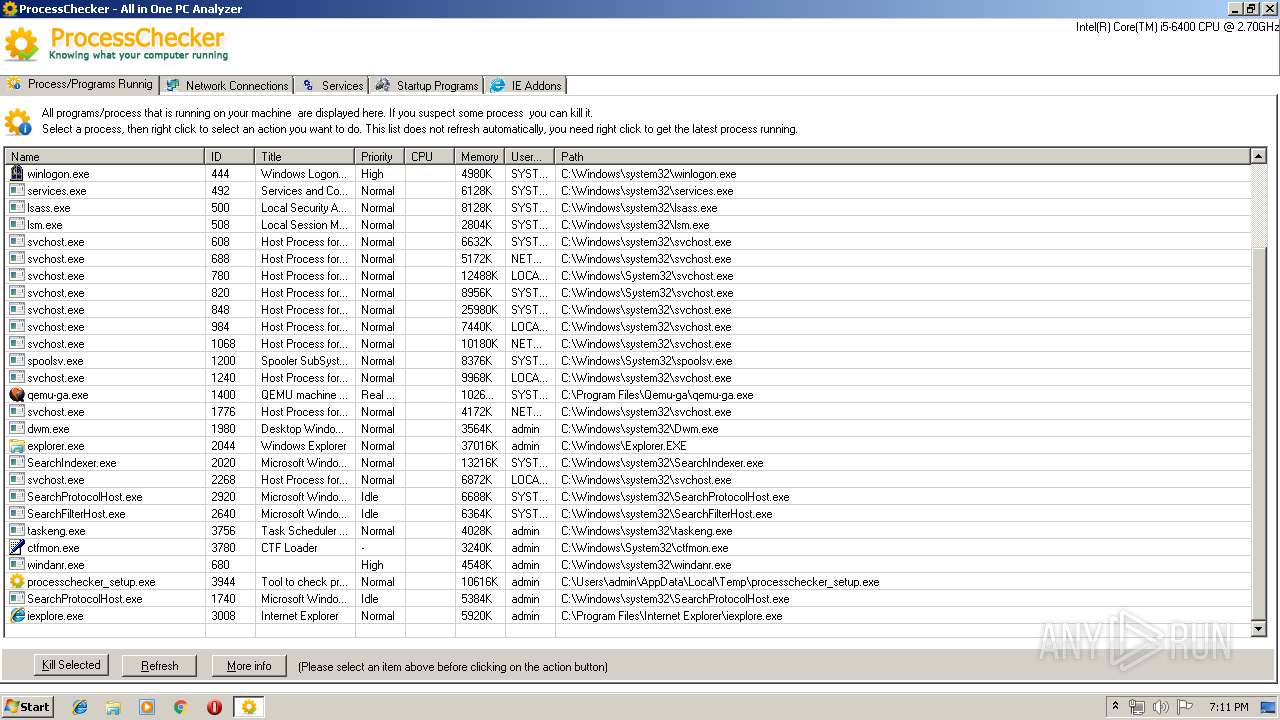Click the scrollbar up arrow
The image size is (1280, 720).
coord(1259,156)
